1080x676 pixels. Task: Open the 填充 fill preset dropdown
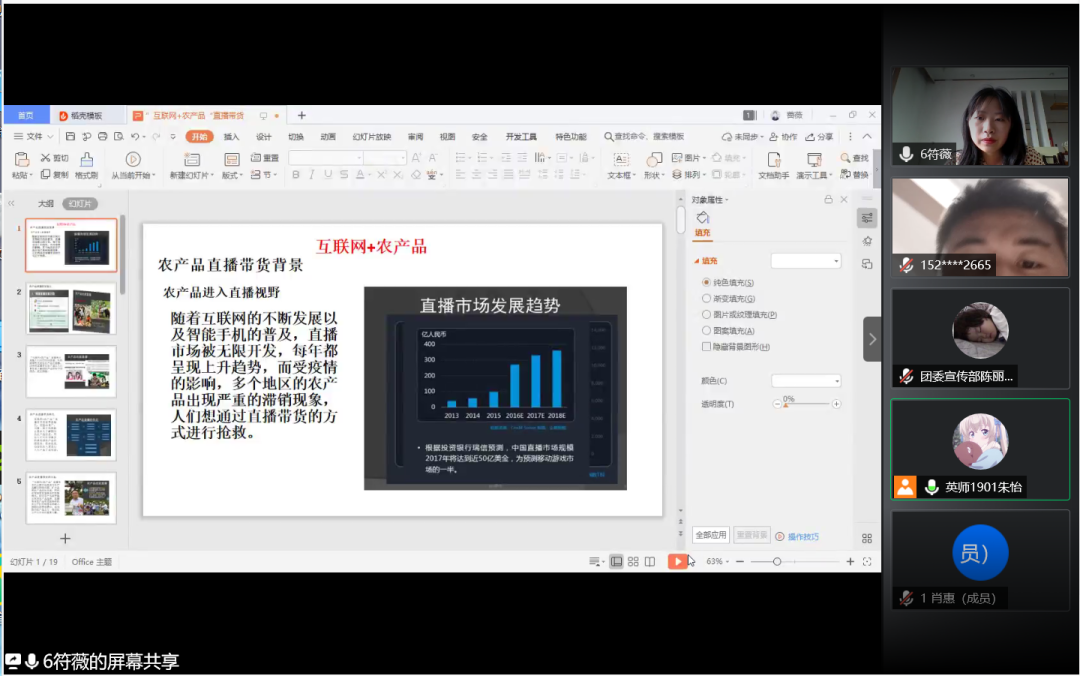click(806, 261)
